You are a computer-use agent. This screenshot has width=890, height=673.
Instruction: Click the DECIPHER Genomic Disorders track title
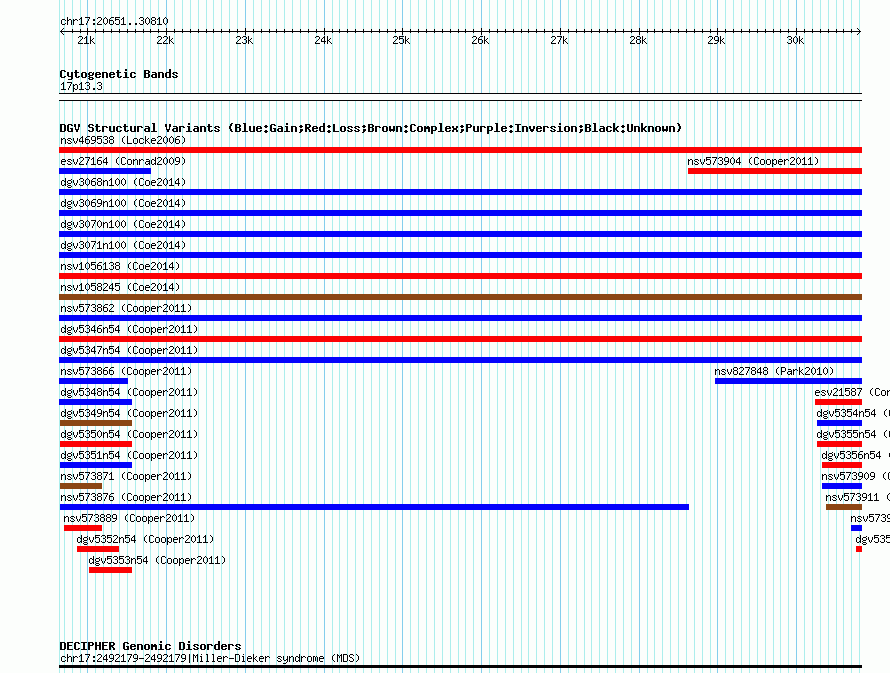click(150, 646)
